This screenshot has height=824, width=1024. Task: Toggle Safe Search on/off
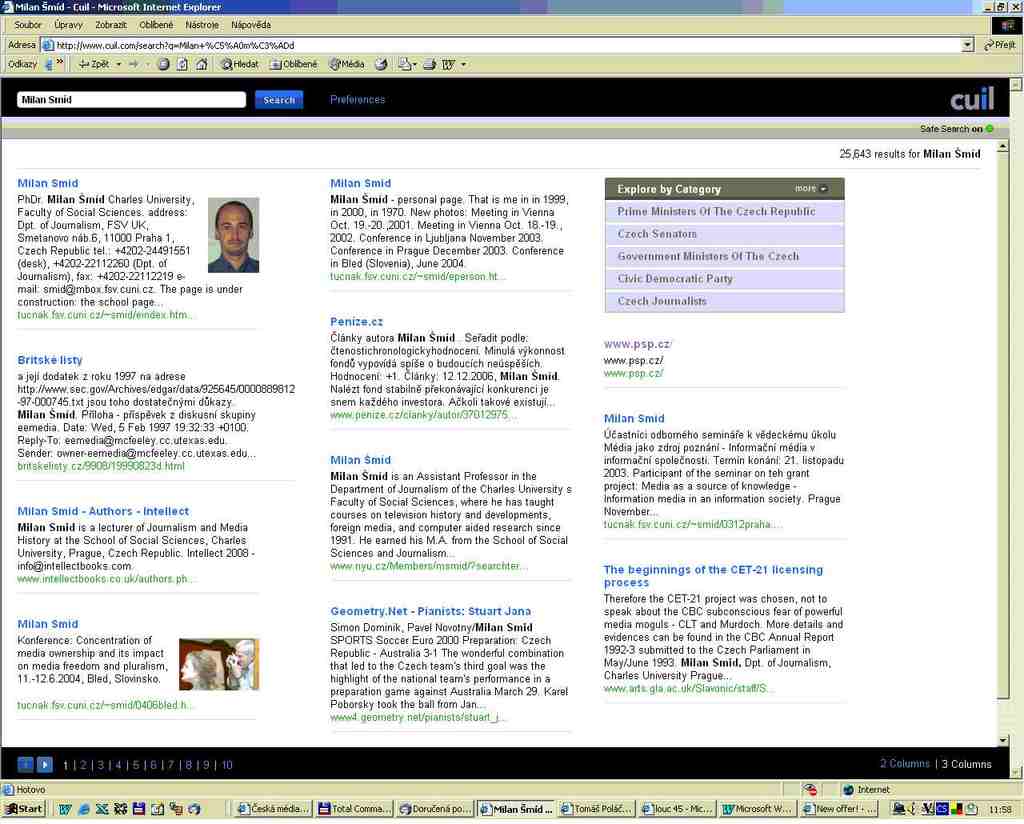(x=956, y=129)
